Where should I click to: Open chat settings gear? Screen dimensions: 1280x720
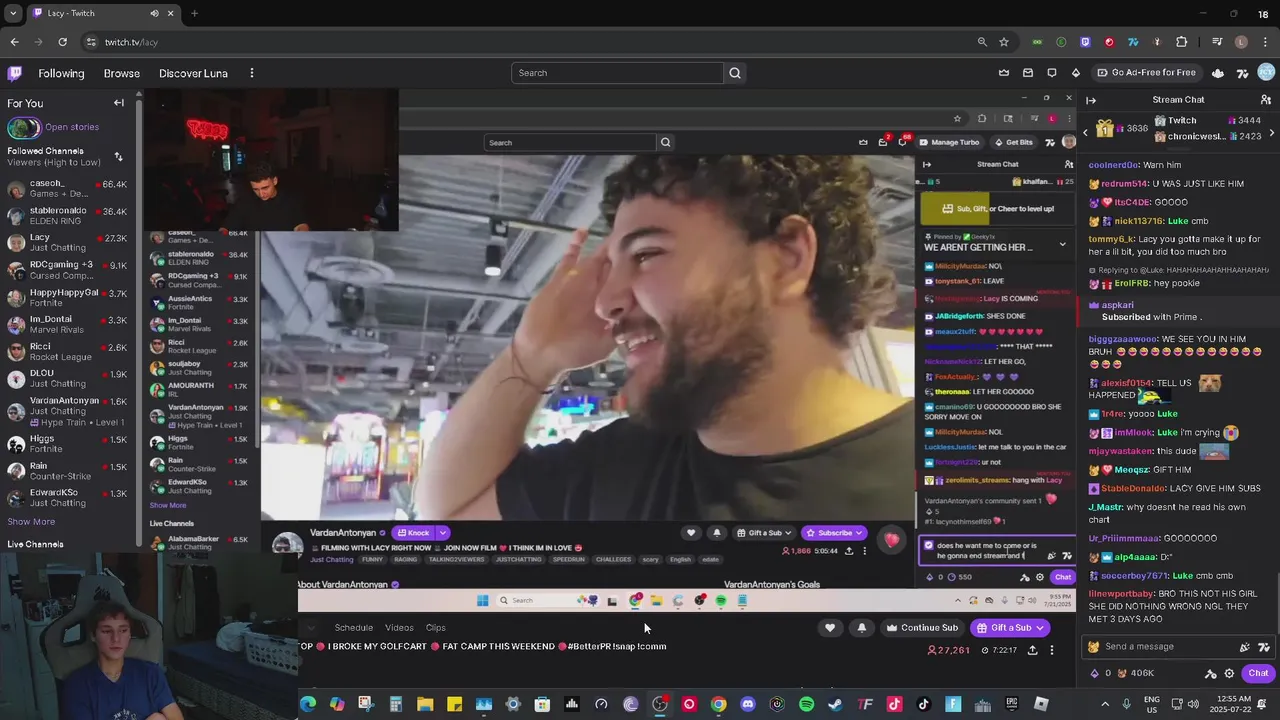click(1230, 673)
